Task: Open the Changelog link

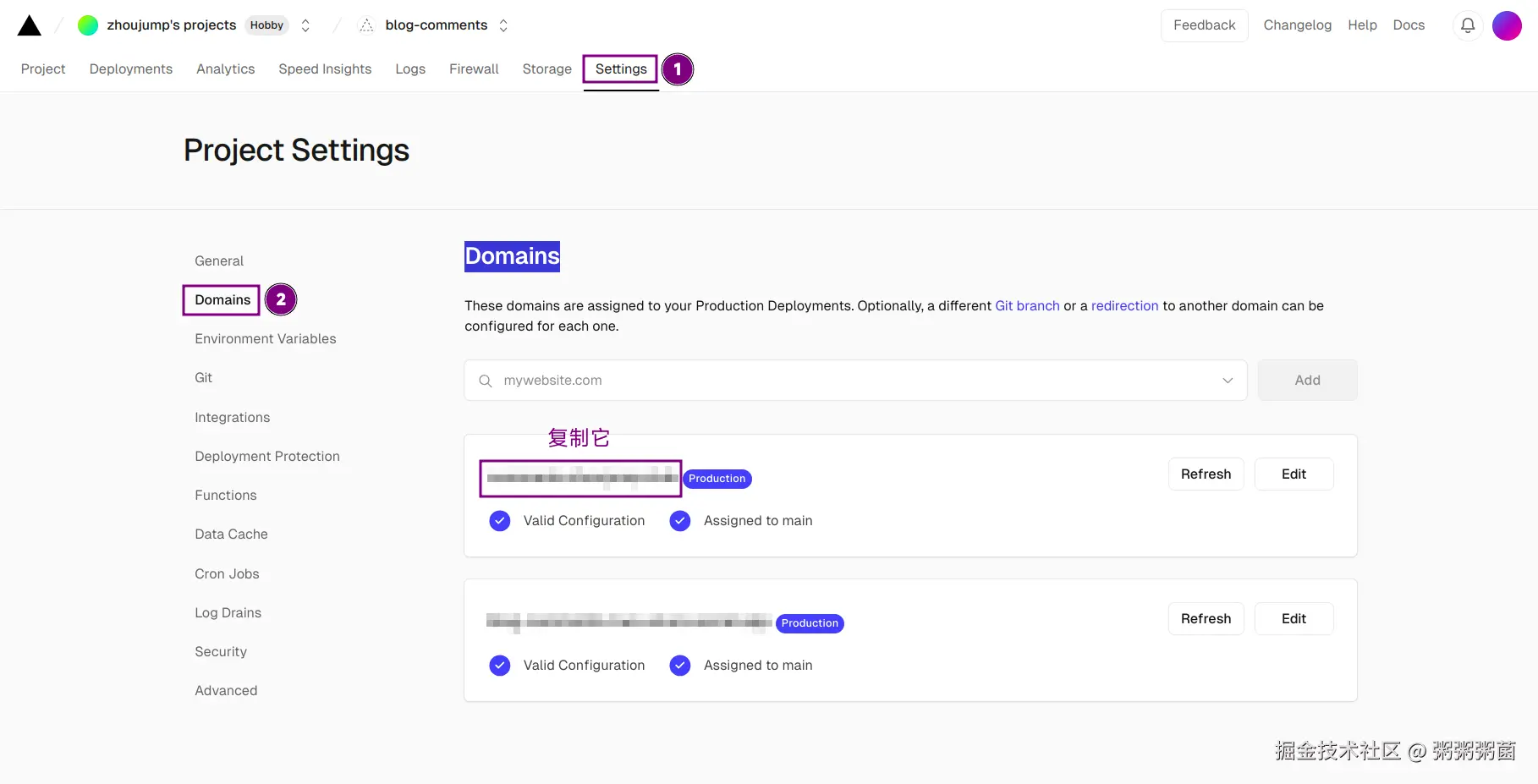Action: [x=1298, y=25]
